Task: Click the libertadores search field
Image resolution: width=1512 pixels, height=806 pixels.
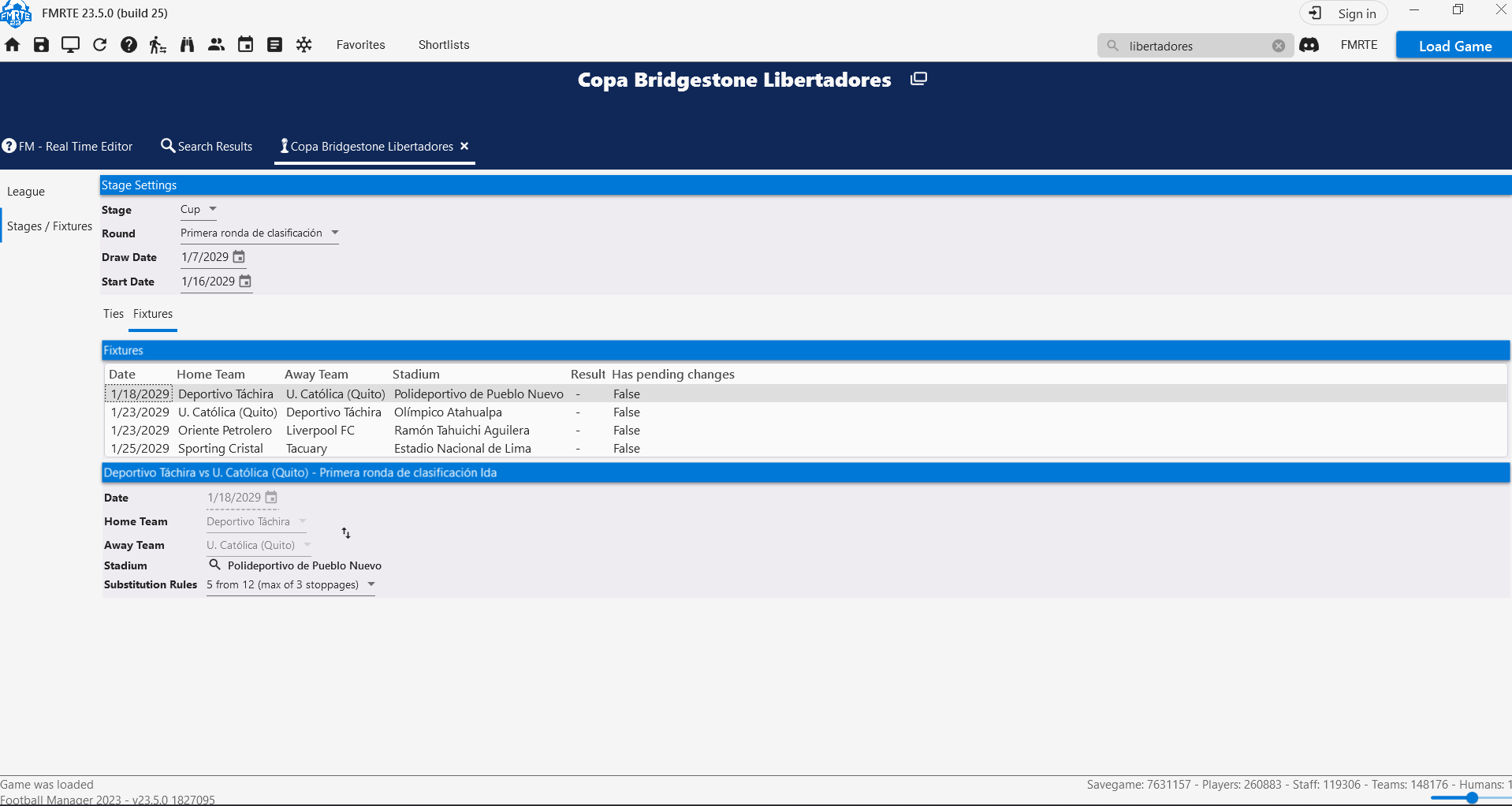Action: pyautogui.click(x=1194, y=46)
